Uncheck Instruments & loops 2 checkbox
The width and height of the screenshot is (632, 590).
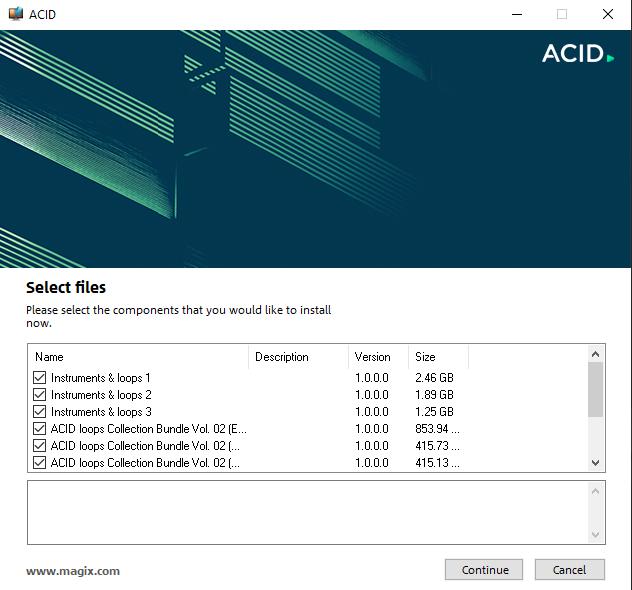pos(40,395)
